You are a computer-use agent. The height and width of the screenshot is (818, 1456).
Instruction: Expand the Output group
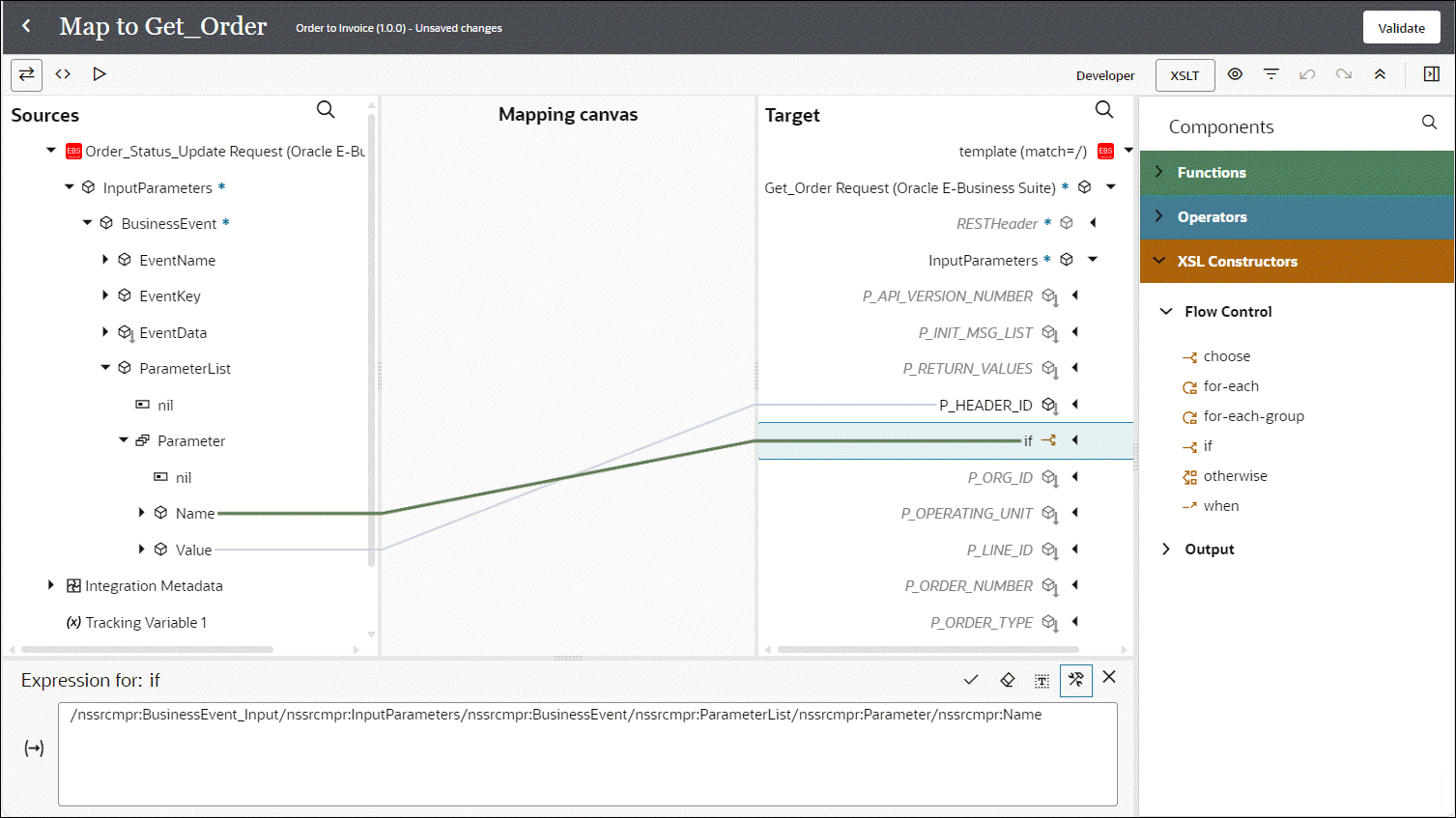pyautogui.click(x=1166, y=549)
